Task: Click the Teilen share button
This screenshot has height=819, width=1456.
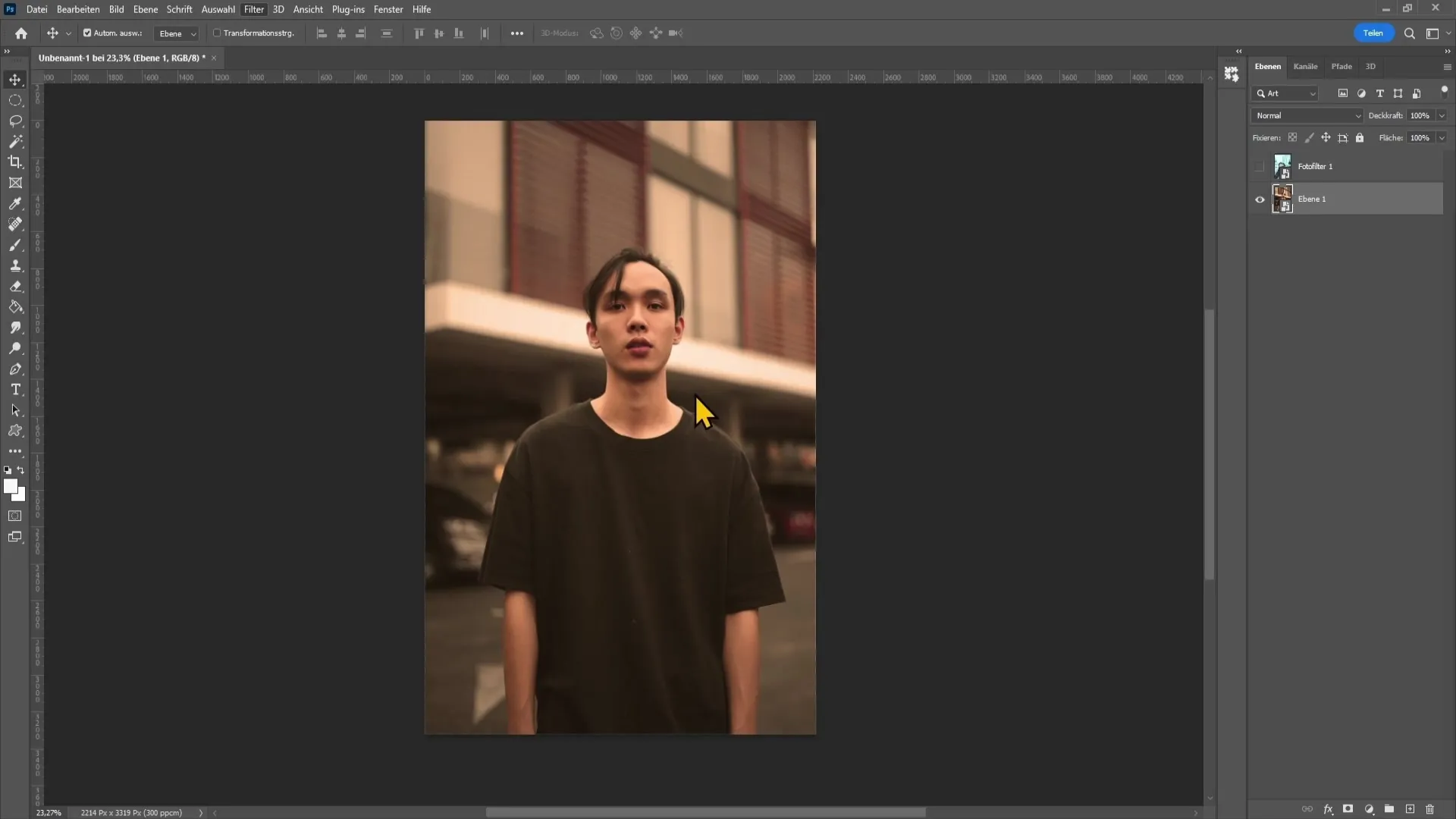Action: tap(1373, 33)
